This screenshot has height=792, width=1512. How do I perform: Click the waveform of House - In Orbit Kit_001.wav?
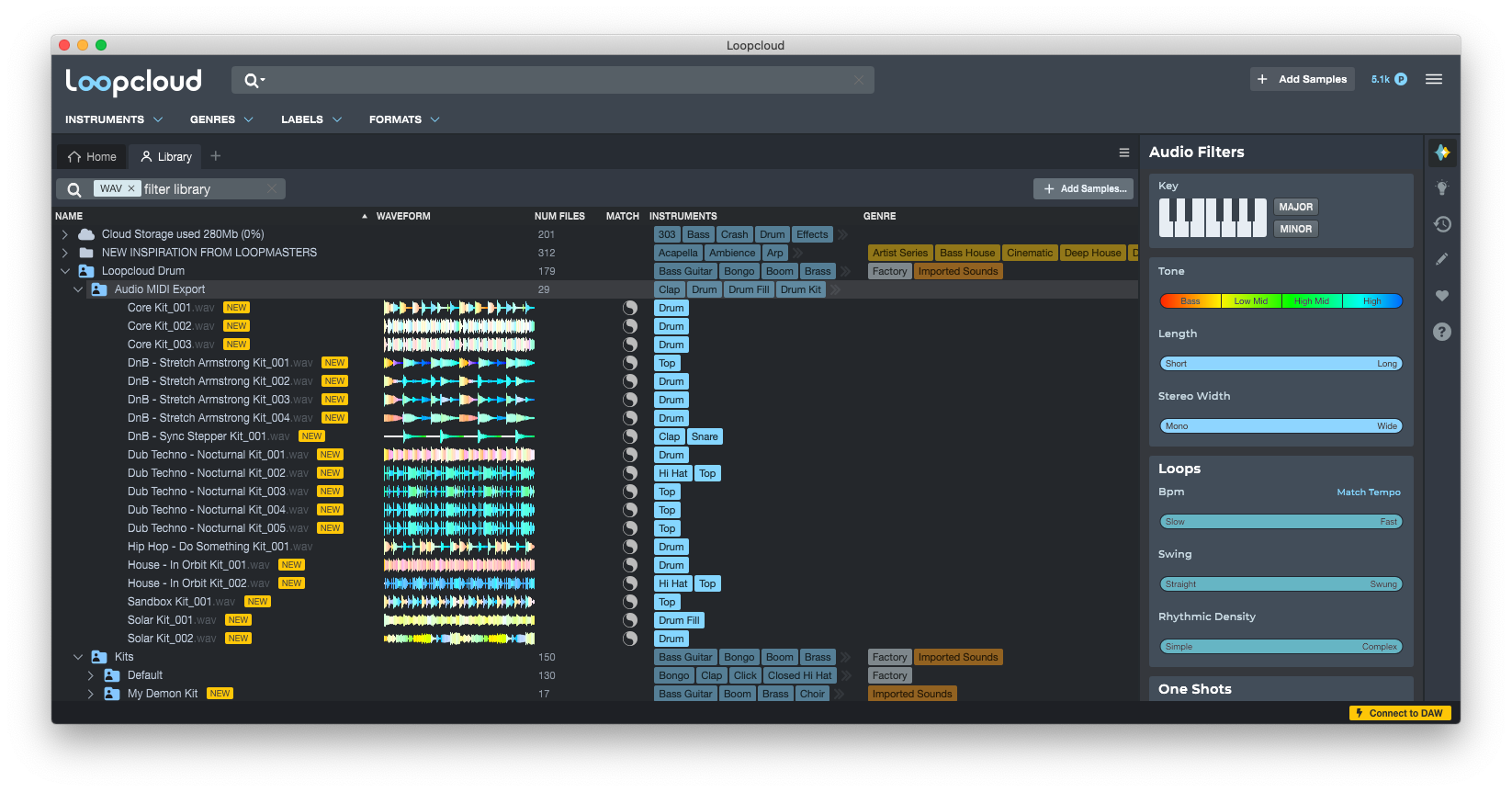coord(459,565)
